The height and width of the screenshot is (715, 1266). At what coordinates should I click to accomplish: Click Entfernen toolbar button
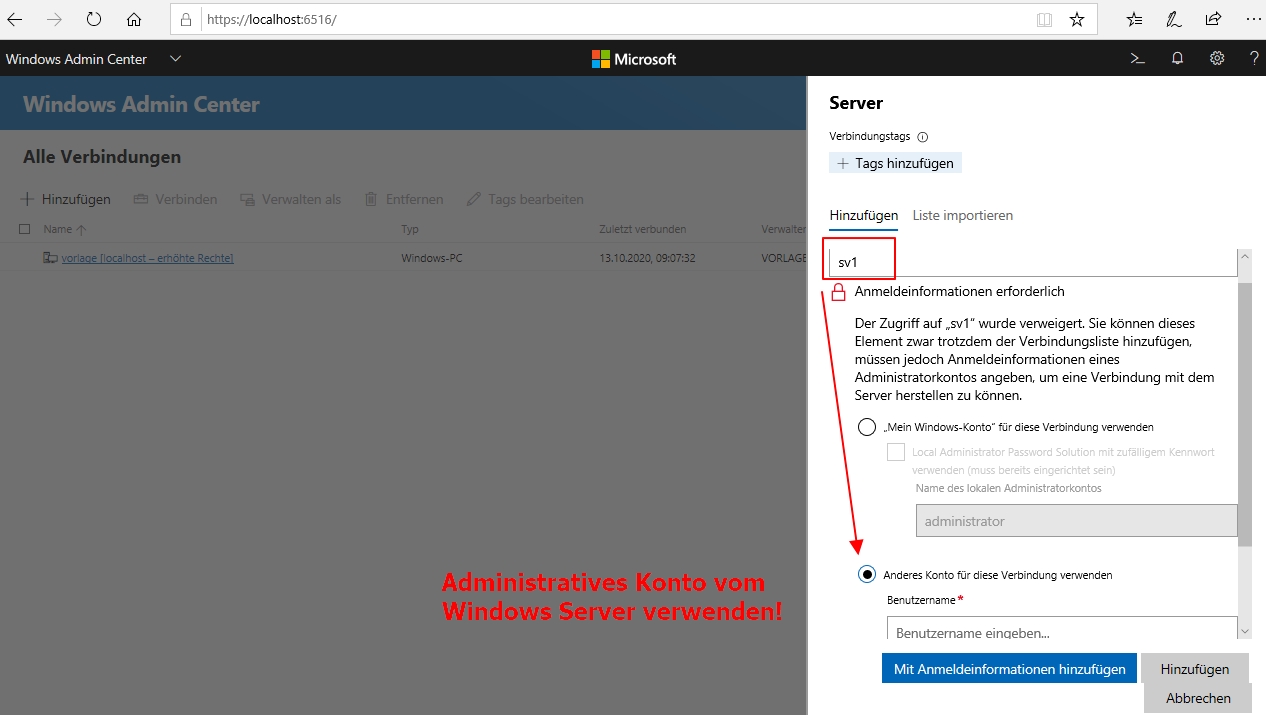(403, 199)
